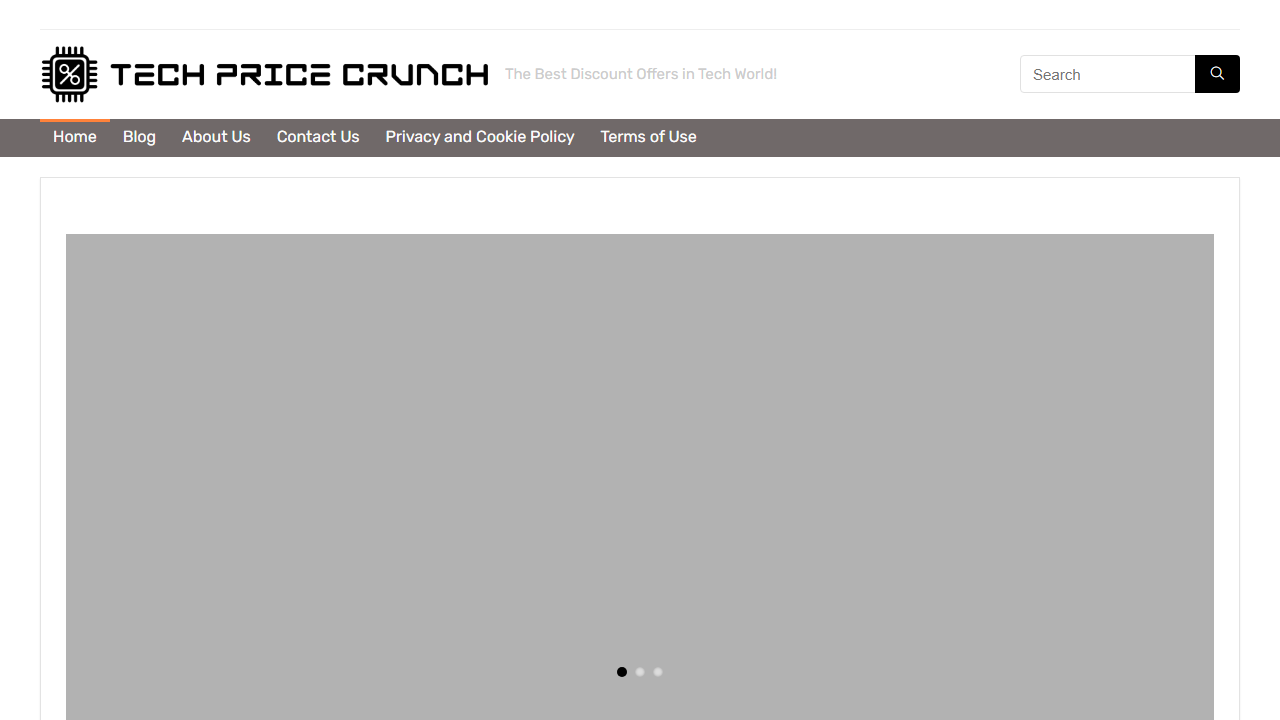This screenshot has height=720, width=1280.
Task: View the Terms of Use page
Action: (x=648, y=137)
